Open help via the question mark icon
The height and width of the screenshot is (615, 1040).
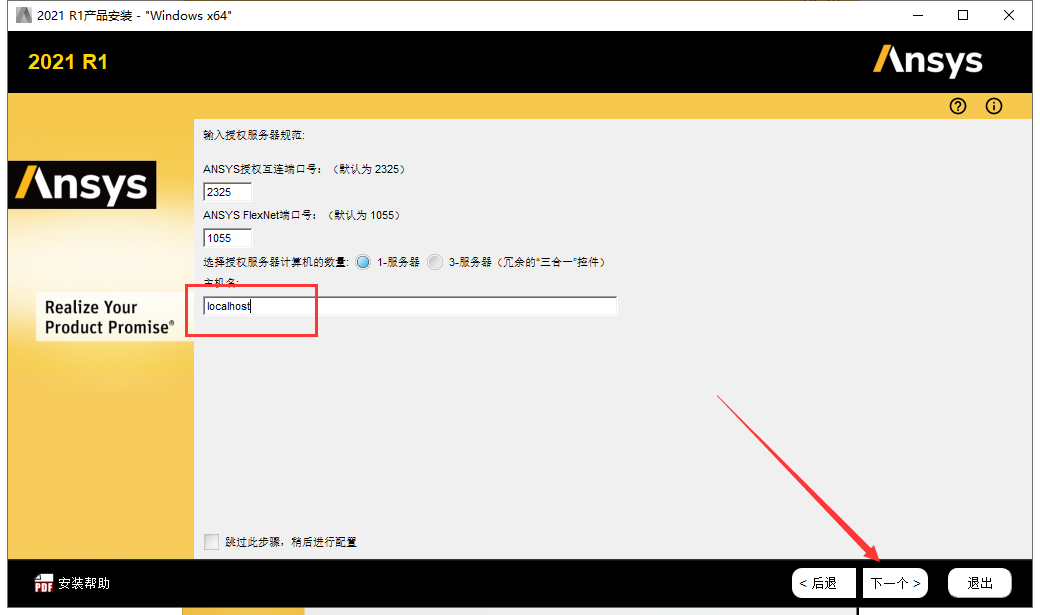(x=957, y=106)
